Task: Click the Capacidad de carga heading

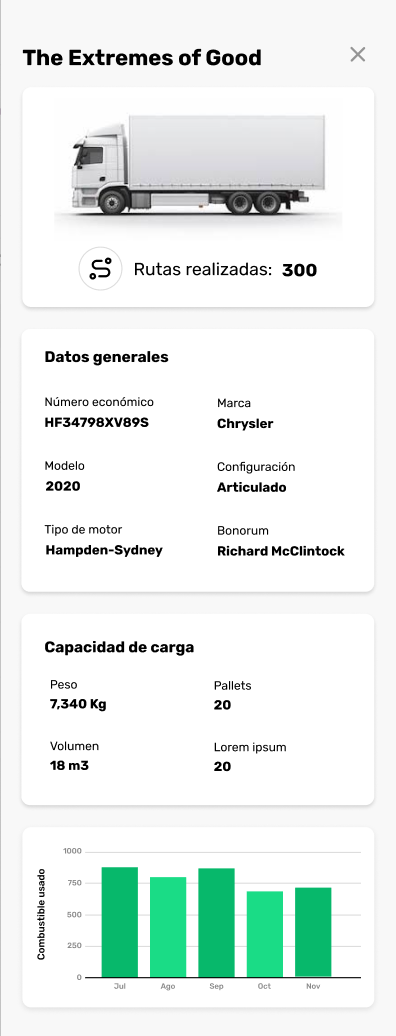Action: tap(119, 648)
